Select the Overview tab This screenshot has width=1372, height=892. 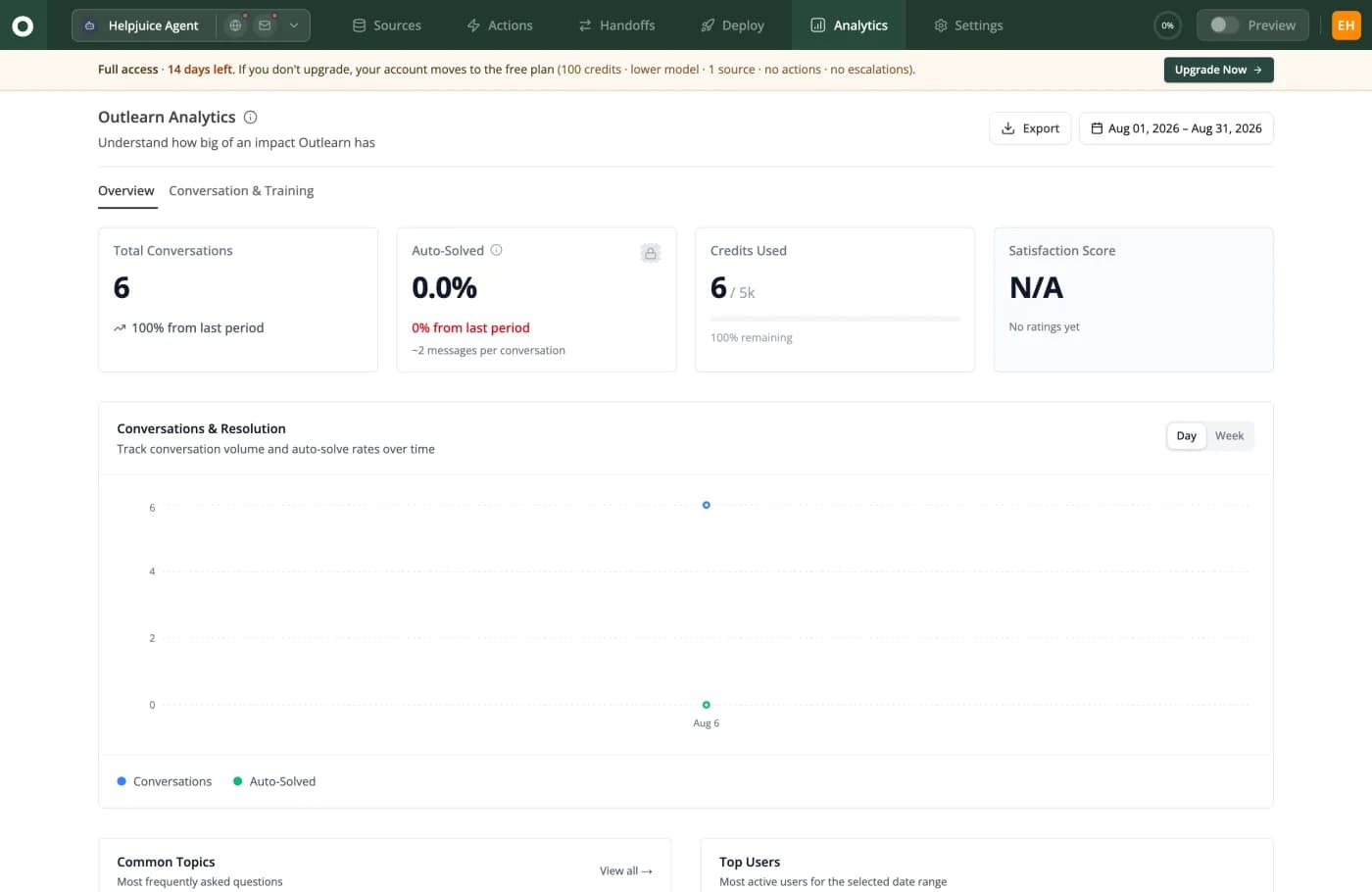(126, 191)
